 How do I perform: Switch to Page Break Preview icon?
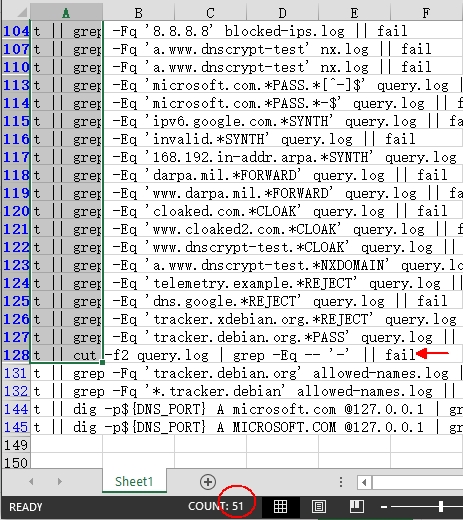point(356,506)
